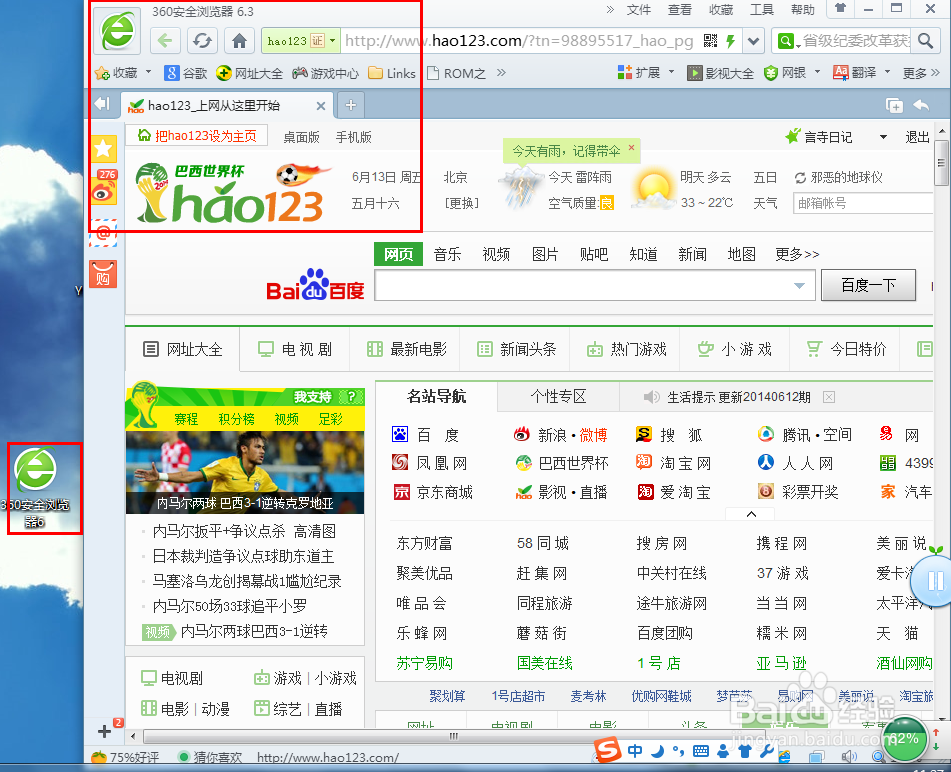Open the shopping 购 sidebar icon
Screen dimensions: 951x772
pyautogui.click(x=104, y=274)
